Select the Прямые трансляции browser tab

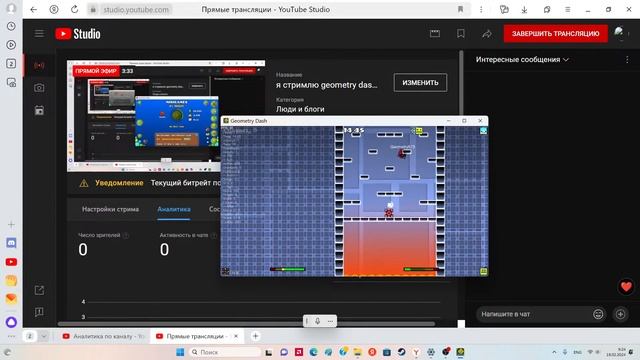click(x=197, y=336)
